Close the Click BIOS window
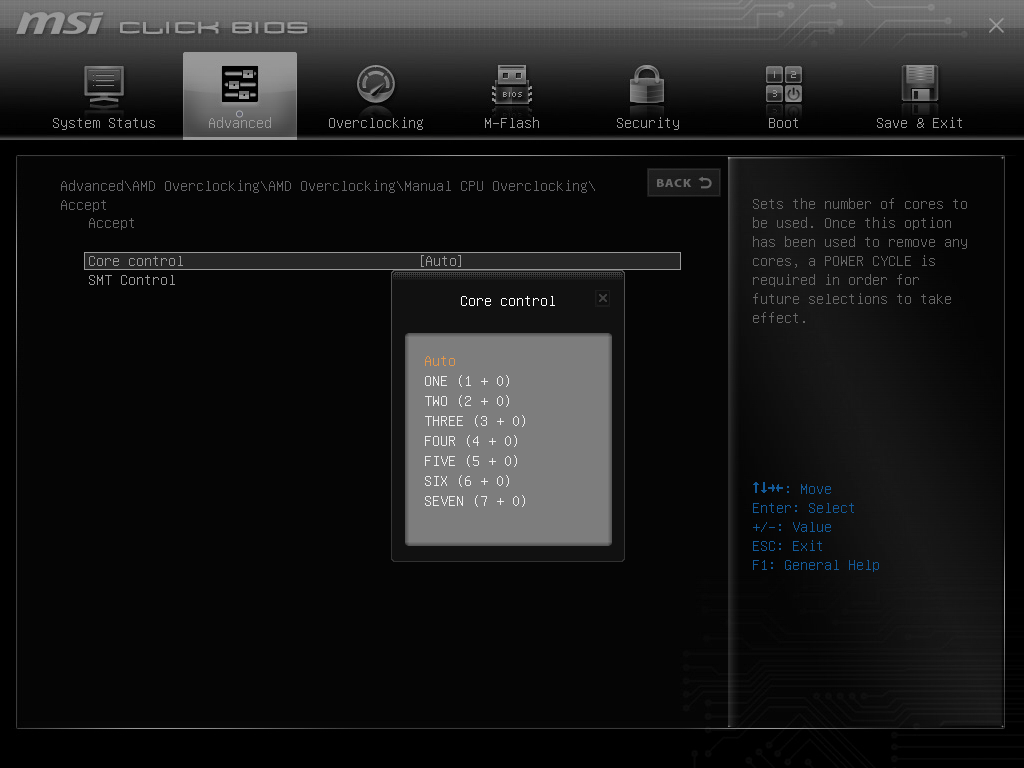The width and height of the screenshot is (1024, 768). (x=996, y=25)
